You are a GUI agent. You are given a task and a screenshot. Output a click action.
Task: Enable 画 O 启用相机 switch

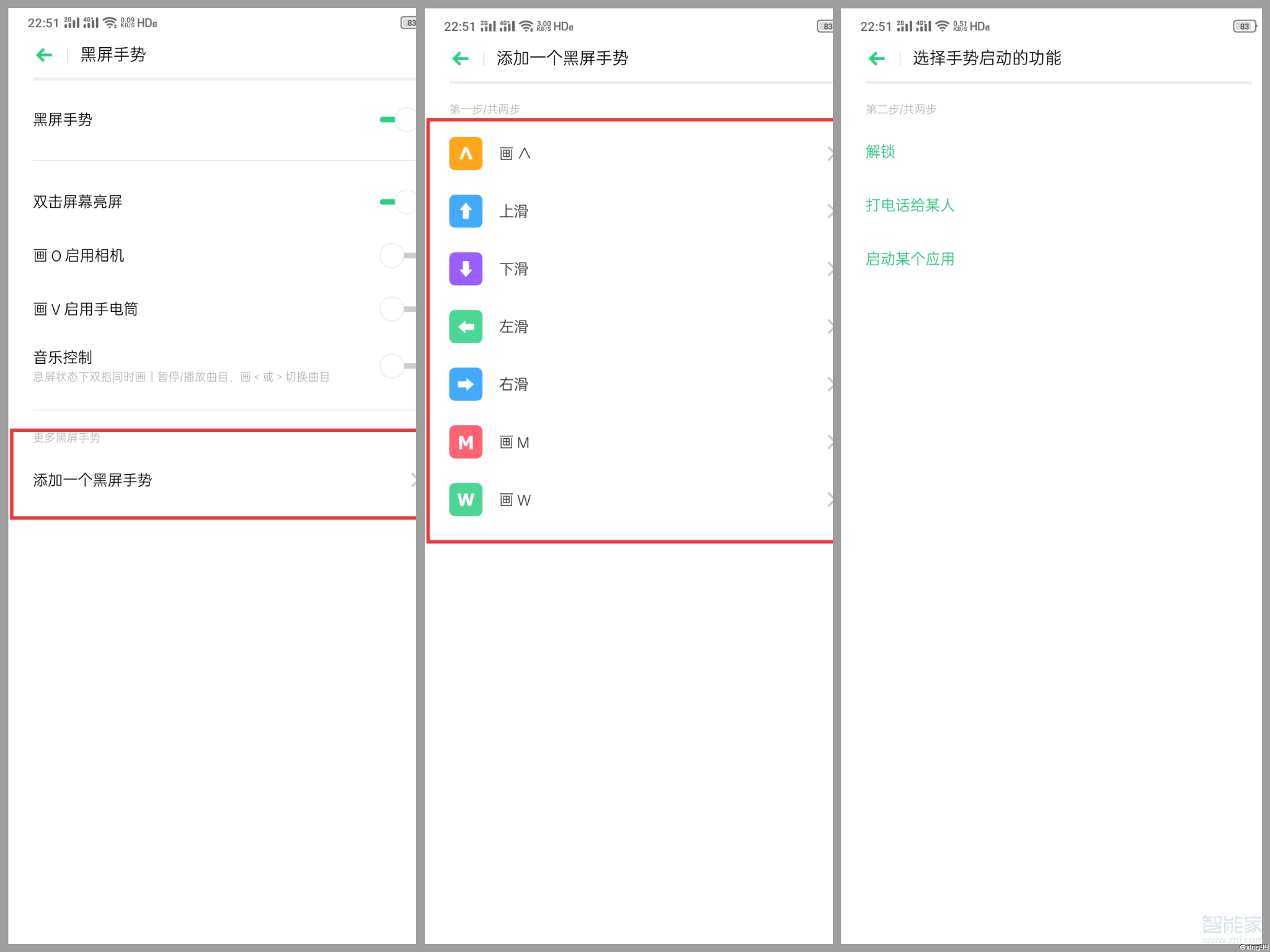coord(397,255)
